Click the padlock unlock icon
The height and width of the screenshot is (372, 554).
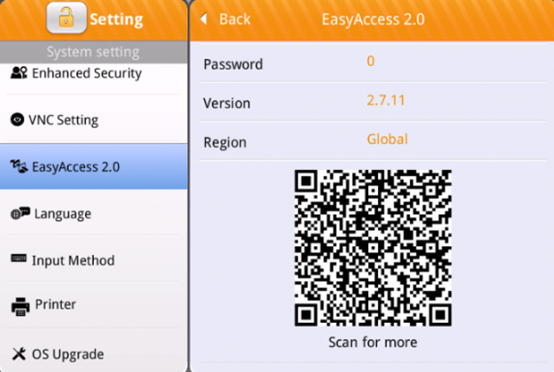tap(66, 18)
